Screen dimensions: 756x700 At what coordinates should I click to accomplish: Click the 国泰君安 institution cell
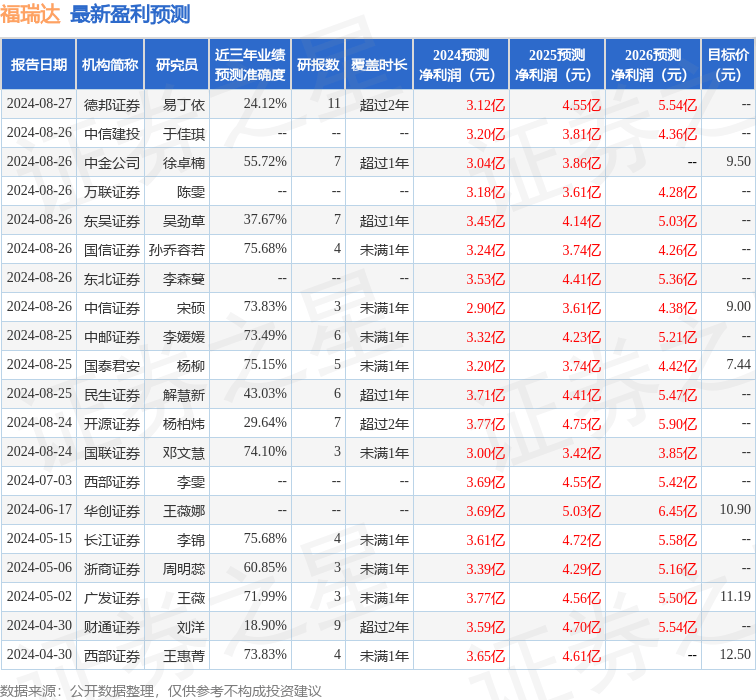(x=112, y=366)
